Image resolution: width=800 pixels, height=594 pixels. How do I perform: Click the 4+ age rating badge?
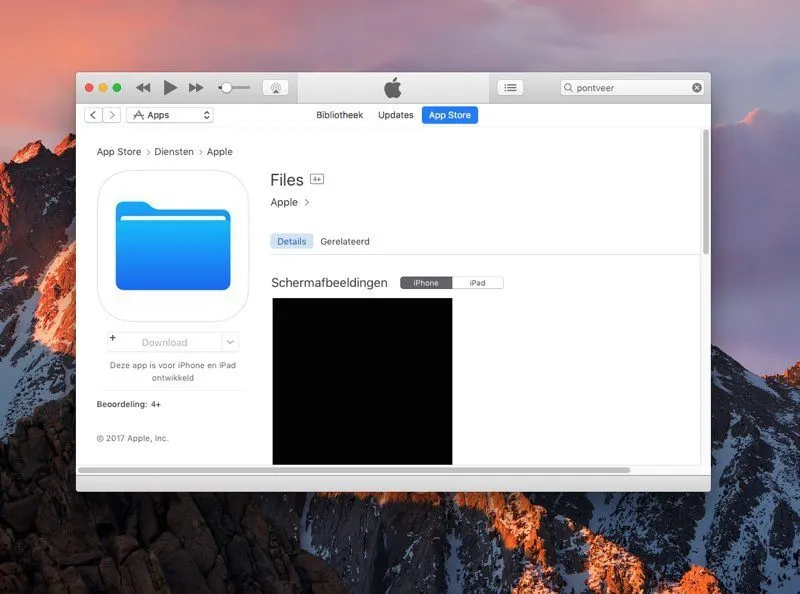point(317,179)
